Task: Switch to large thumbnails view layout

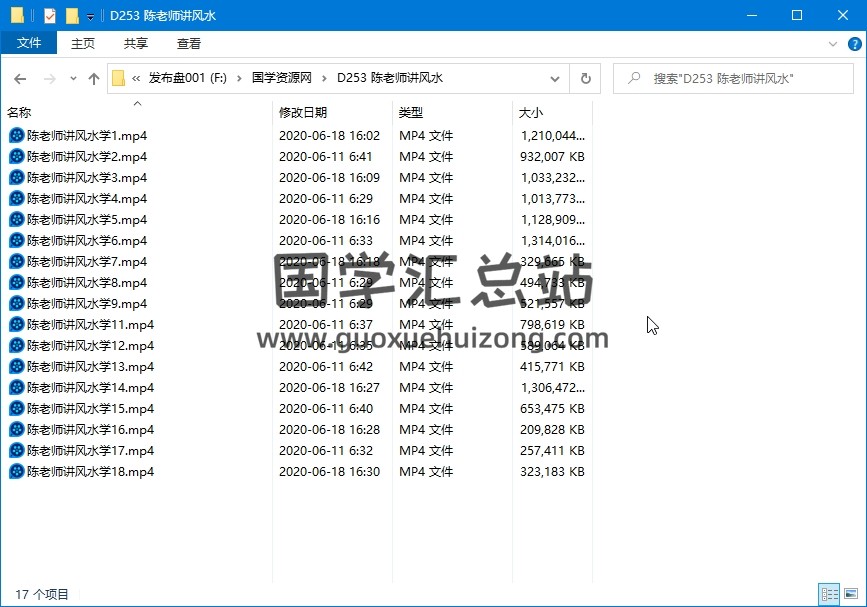Action: pyautogui.click(x=851, y=594)
